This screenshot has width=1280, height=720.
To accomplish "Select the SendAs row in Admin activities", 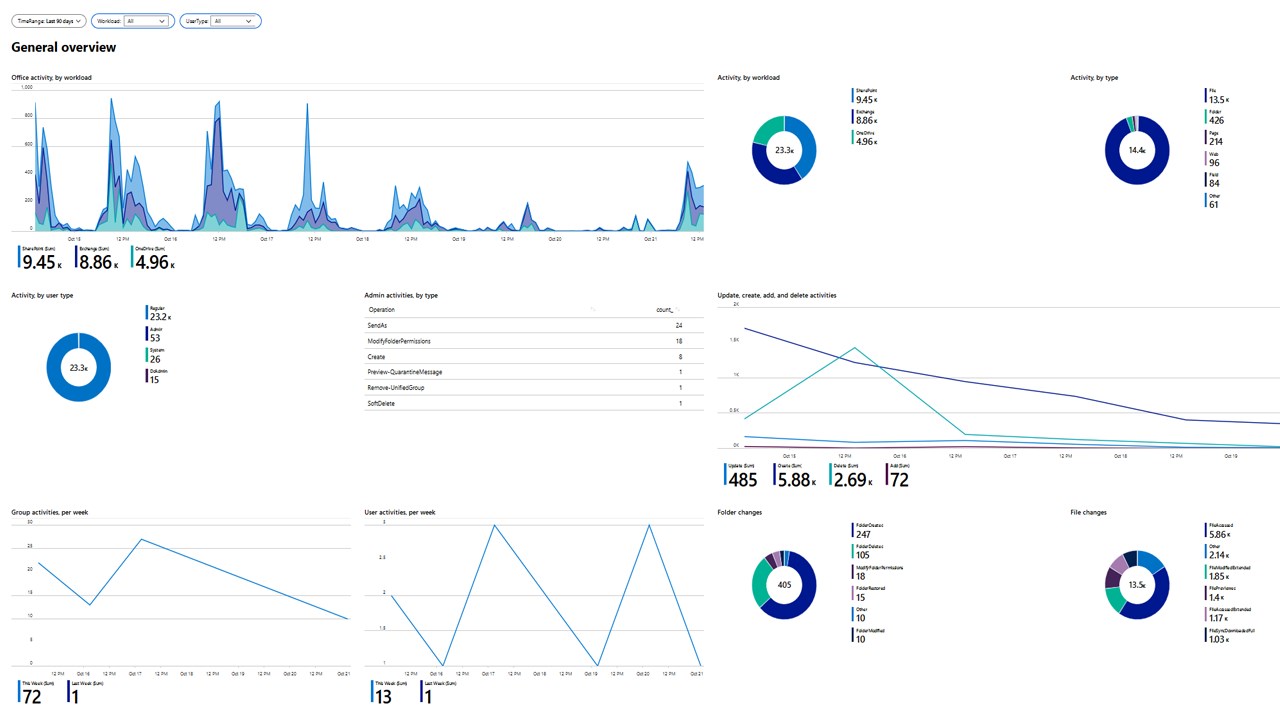I will (526, 326).
